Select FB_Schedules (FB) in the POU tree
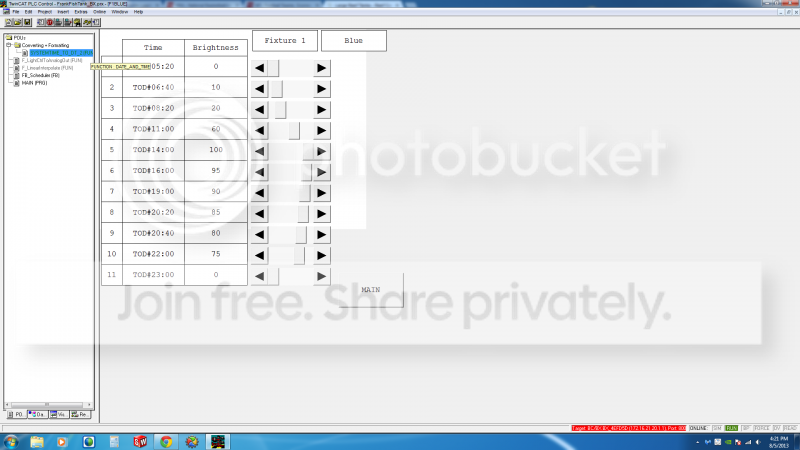800x450 pixels. 41,74
